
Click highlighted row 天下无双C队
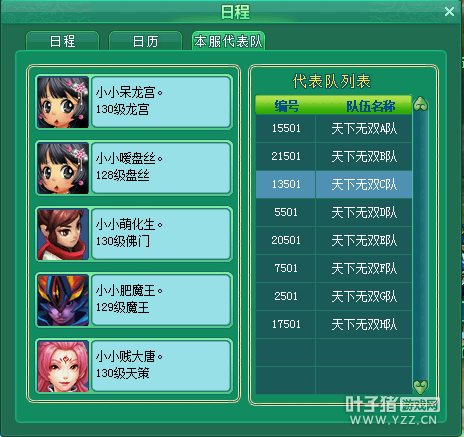(x=334, y=184)
